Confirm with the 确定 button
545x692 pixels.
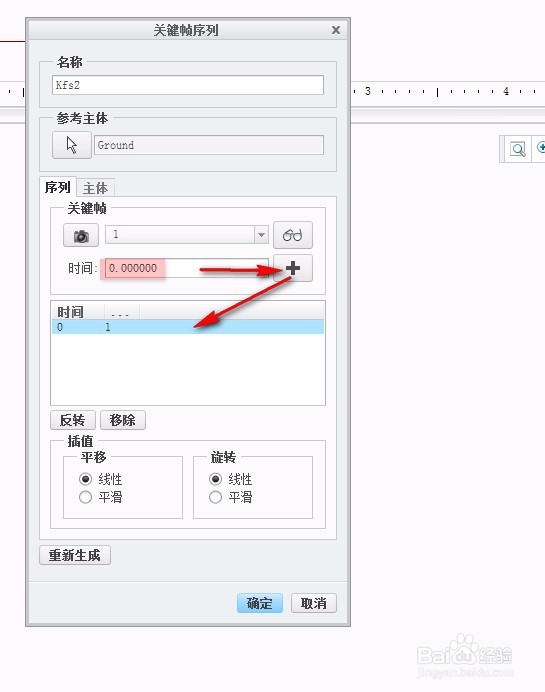259,603
